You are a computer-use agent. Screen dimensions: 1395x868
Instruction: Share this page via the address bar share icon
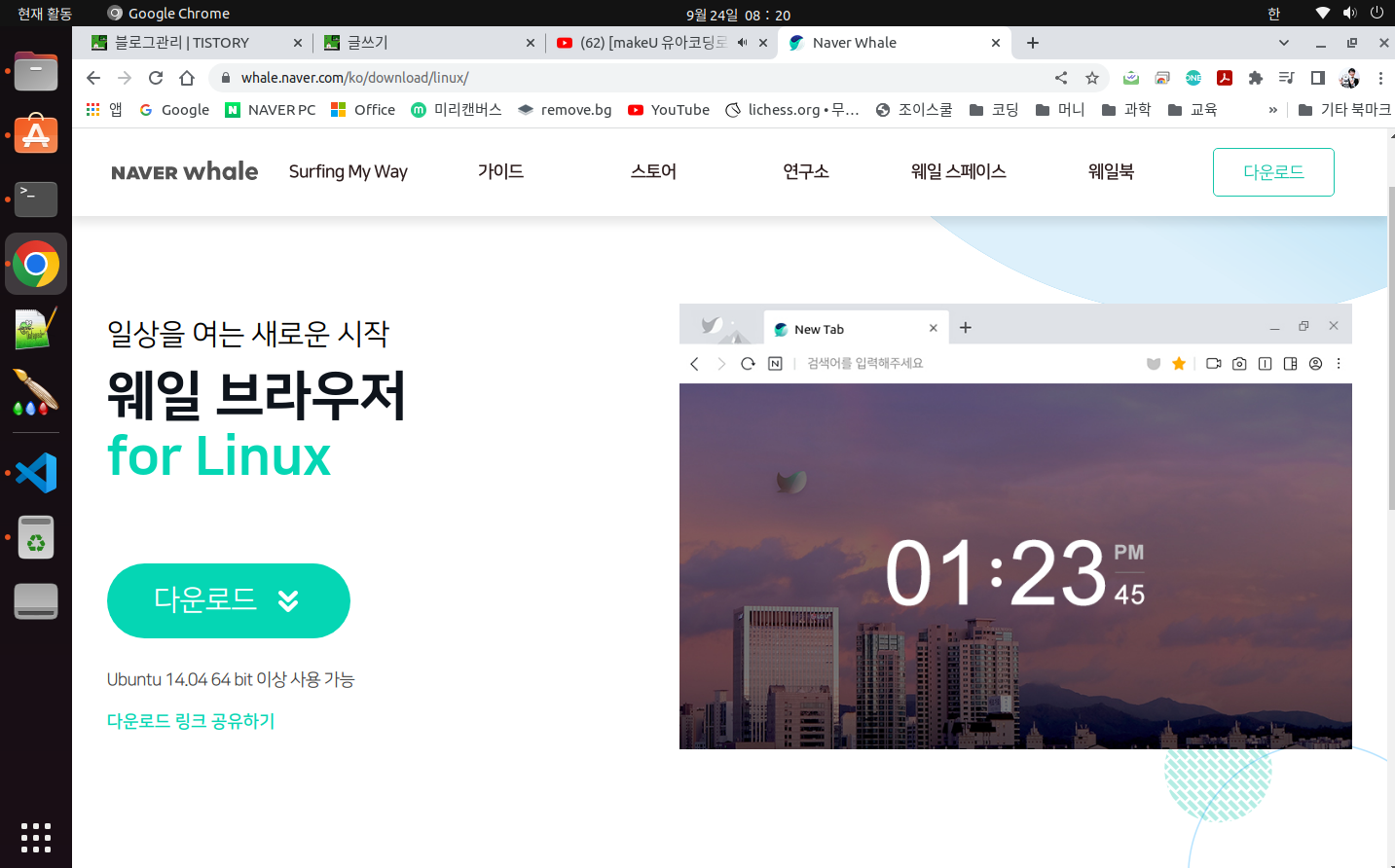(1061, 78)
